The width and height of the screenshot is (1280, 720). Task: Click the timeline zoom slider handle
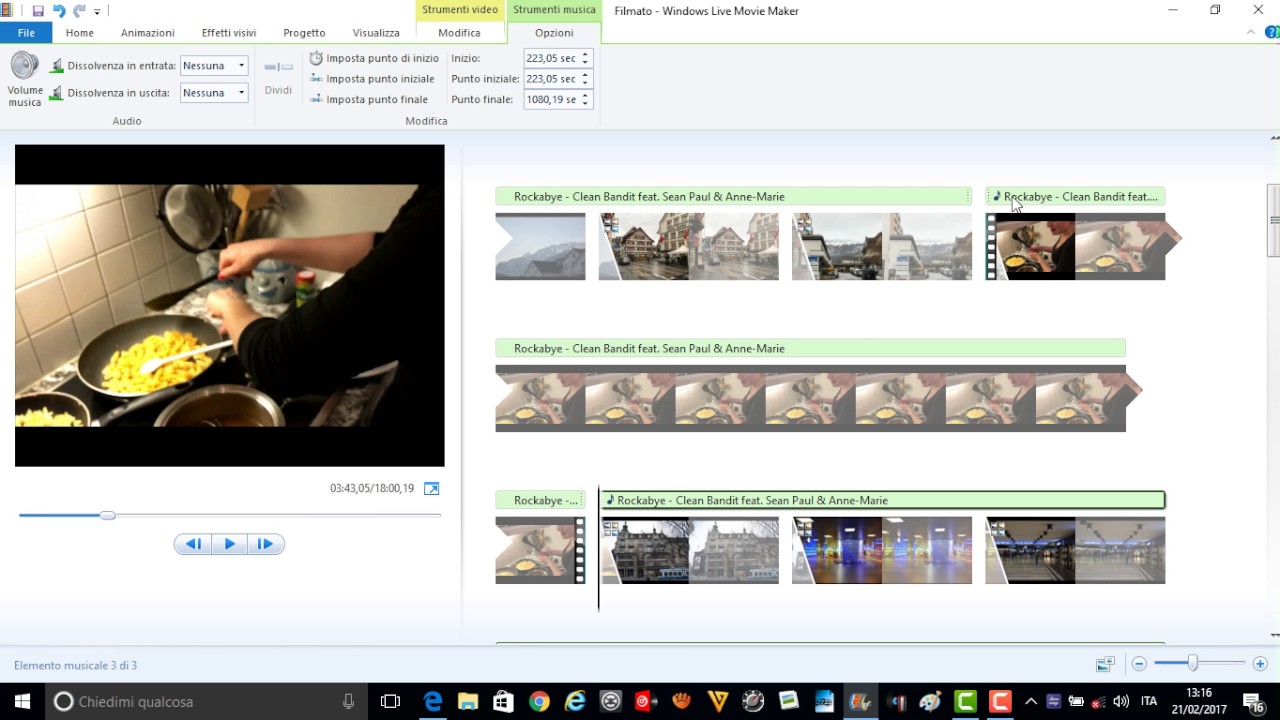point(1192,664)
